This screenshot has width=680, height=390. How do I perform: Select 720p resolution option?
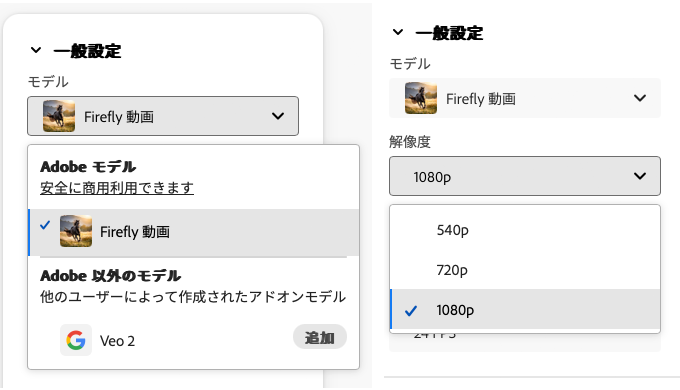pyautogui.click(x=525, y=270)
